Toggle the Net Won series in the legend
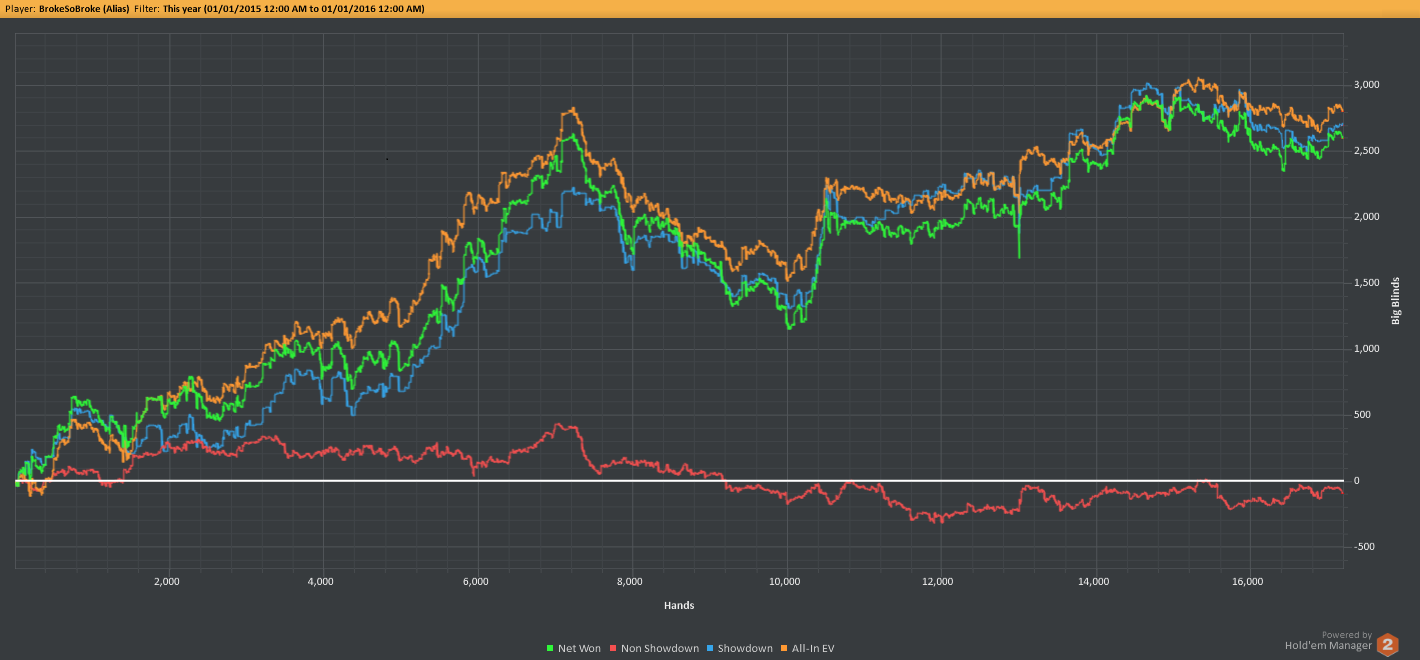1420x660 pixels. pyautogui.click(x=574, y=649)
